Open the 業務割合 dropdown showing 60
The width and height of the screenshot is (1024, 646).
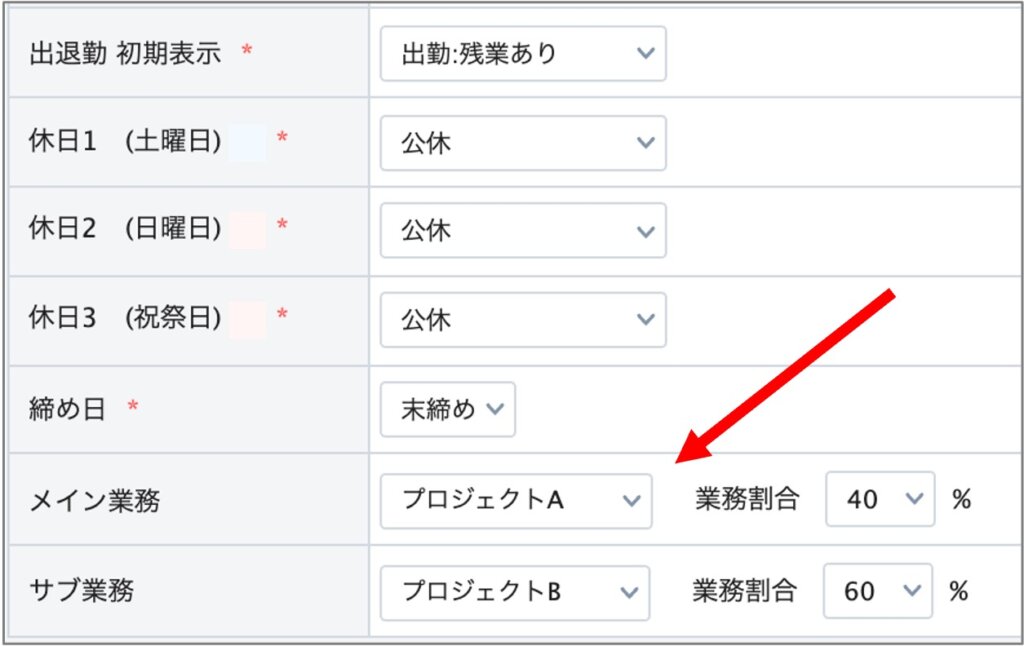tap(877, 592)
